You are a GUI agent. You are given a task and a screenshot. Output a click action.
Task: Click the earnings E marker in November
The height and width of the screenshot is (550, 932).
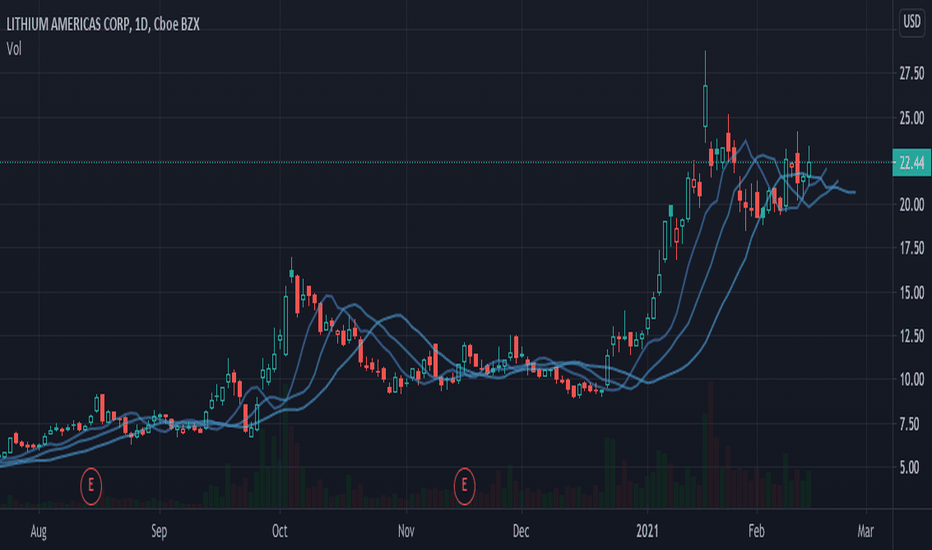click(464, 486)
